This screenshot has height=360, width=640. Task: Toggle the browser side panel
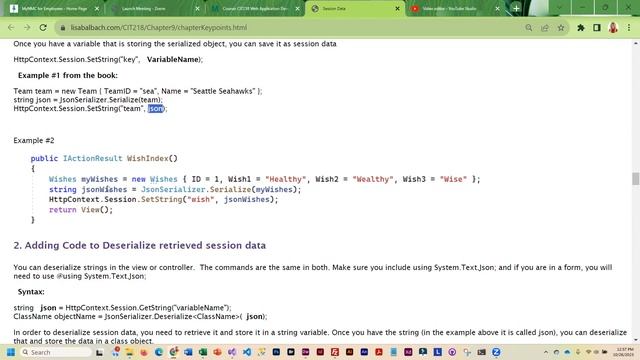tap(597, 28)
